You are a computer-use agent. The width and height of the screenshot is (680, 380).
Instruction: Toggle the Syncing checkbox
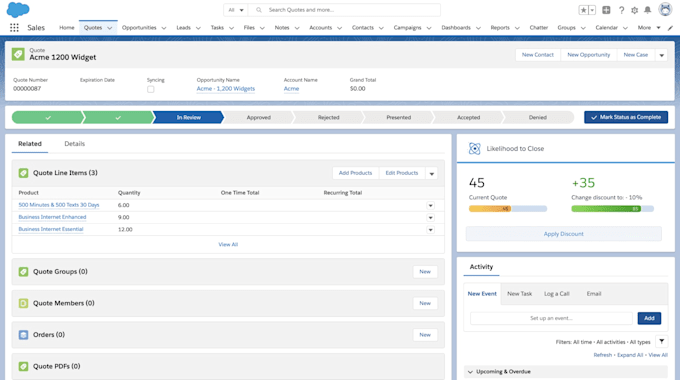[150, 89]
